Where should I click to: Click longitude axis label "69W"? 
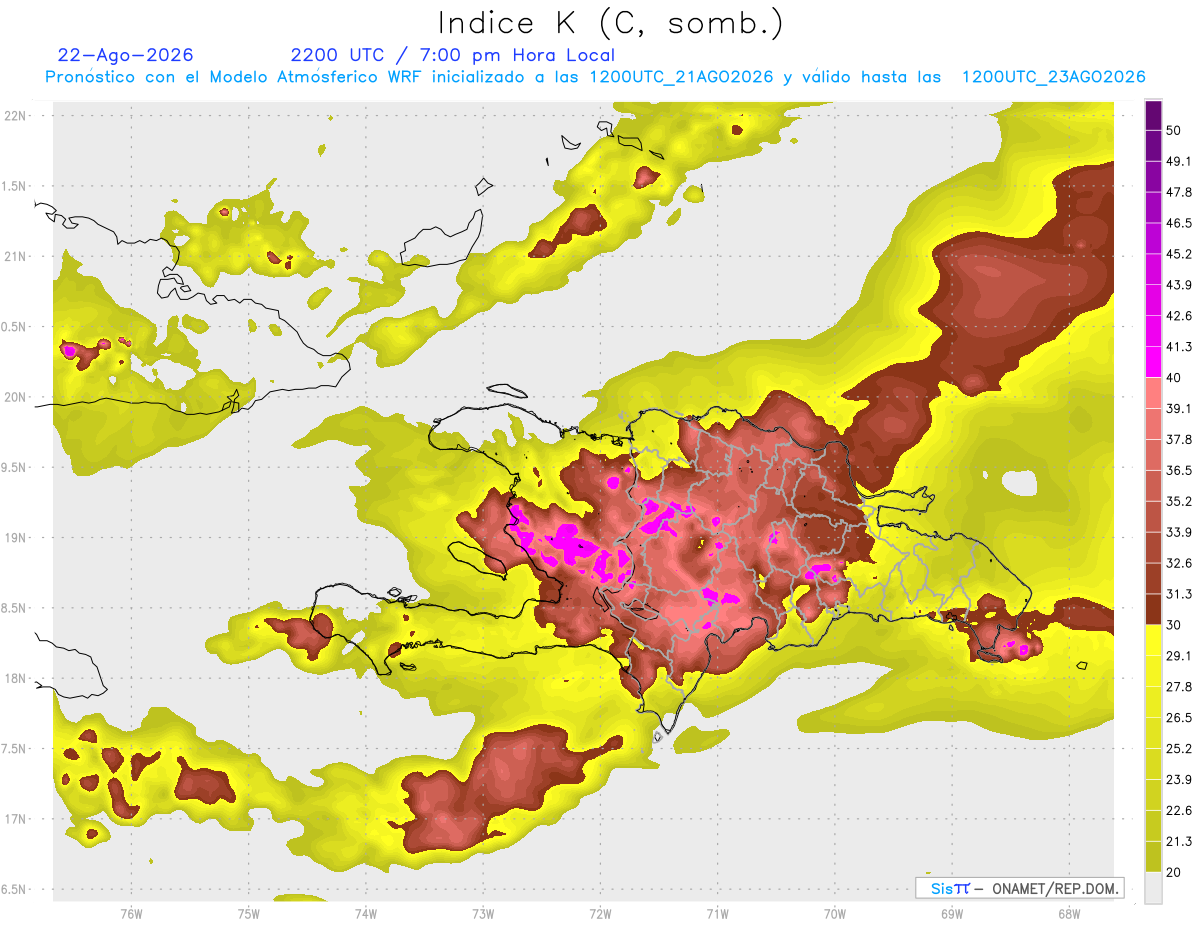coord(951,914)
